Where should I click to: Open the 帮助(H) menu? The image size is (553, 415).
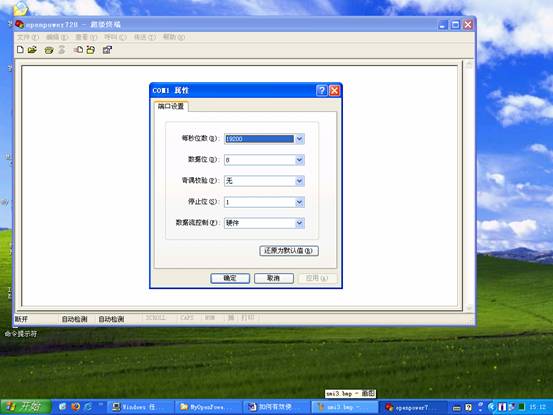click(x=174, y=37)
